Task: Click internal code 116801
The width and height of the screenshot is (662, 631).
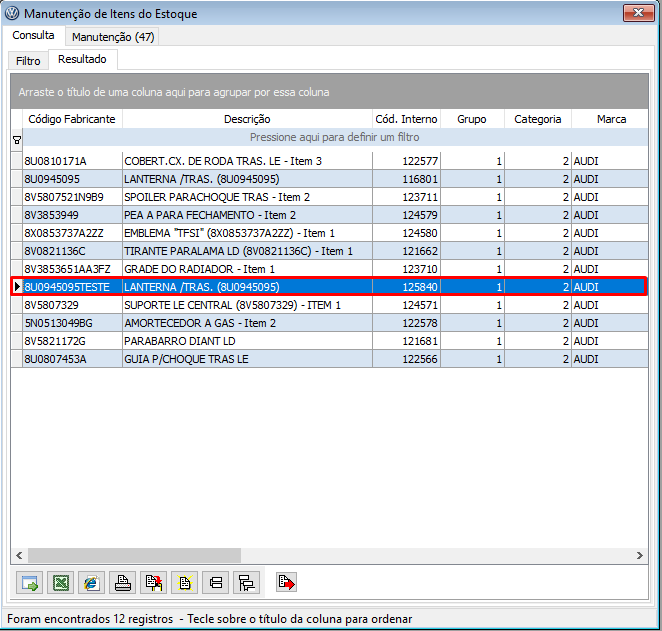Action: click(407, 179)
